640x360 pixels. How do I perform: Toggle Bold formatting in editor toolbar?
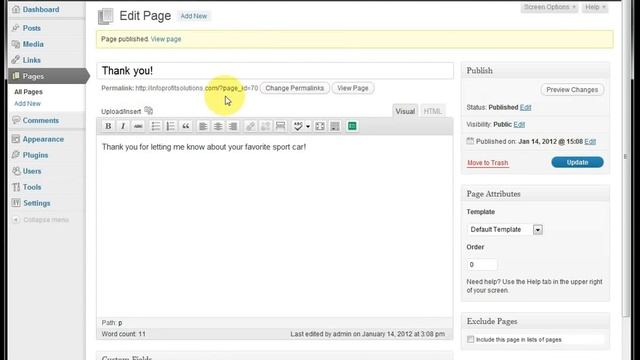(x=108, y=126)
